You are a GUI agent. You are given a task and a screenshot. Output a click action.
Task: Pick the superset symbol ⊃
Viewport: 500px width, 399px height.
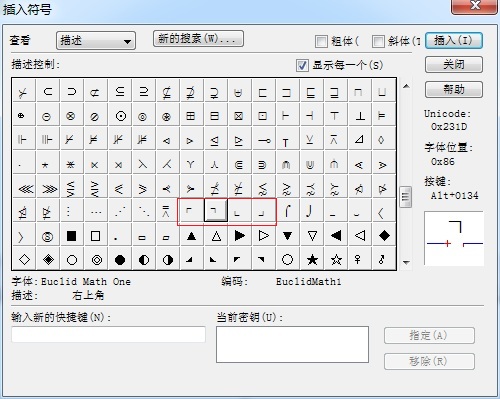pyautogui.click(x=72, y=91)
